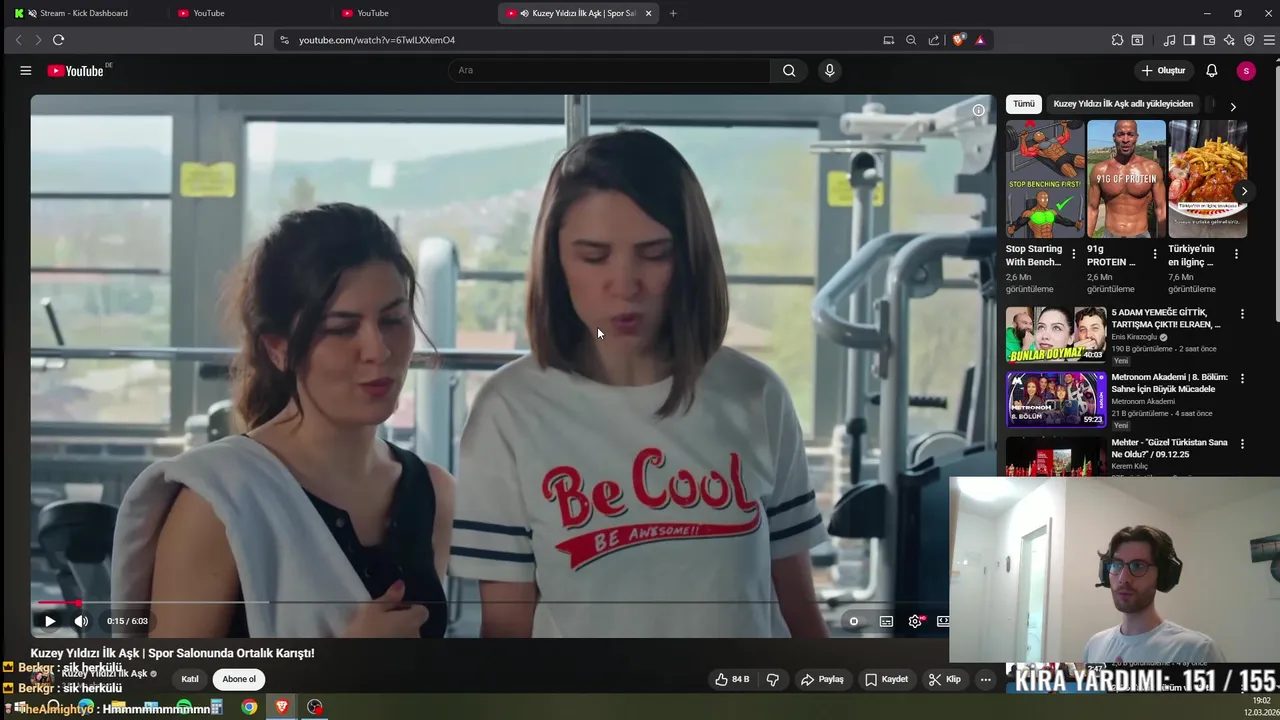The image size is (1280, 720).
Task: Open more actions ellipsis under video
Action: (x=985, y=679)
